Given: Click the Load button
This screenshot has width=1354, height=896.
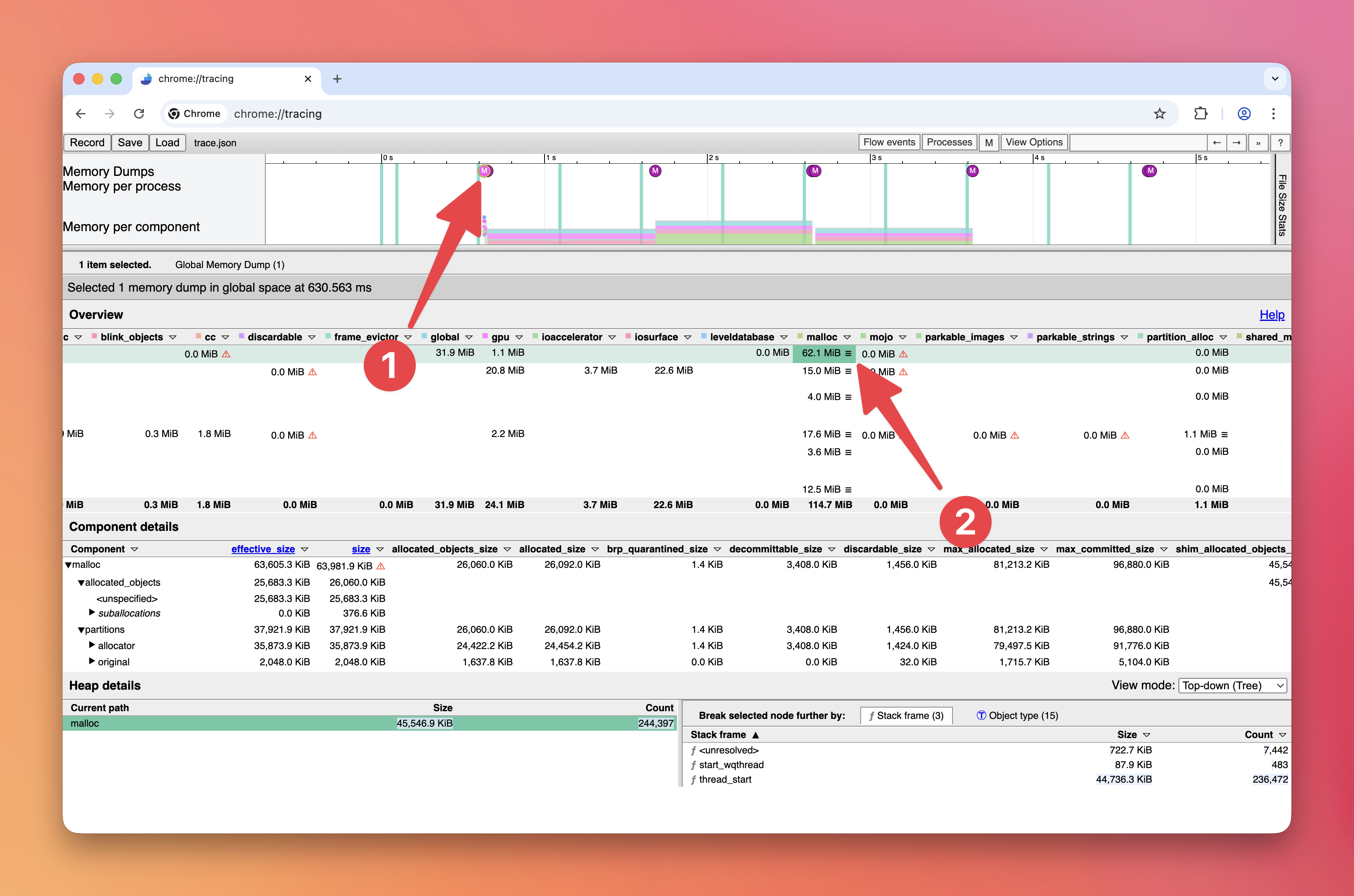Looking at the screenshot, I should pyautogui.click(x=167, y=142).
